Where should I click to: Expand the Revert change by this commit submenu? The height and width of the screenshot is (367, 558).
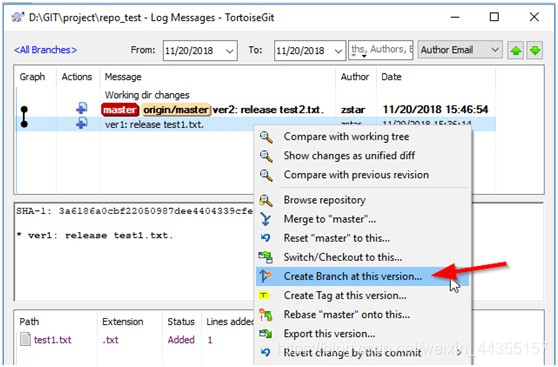(459, 353)
